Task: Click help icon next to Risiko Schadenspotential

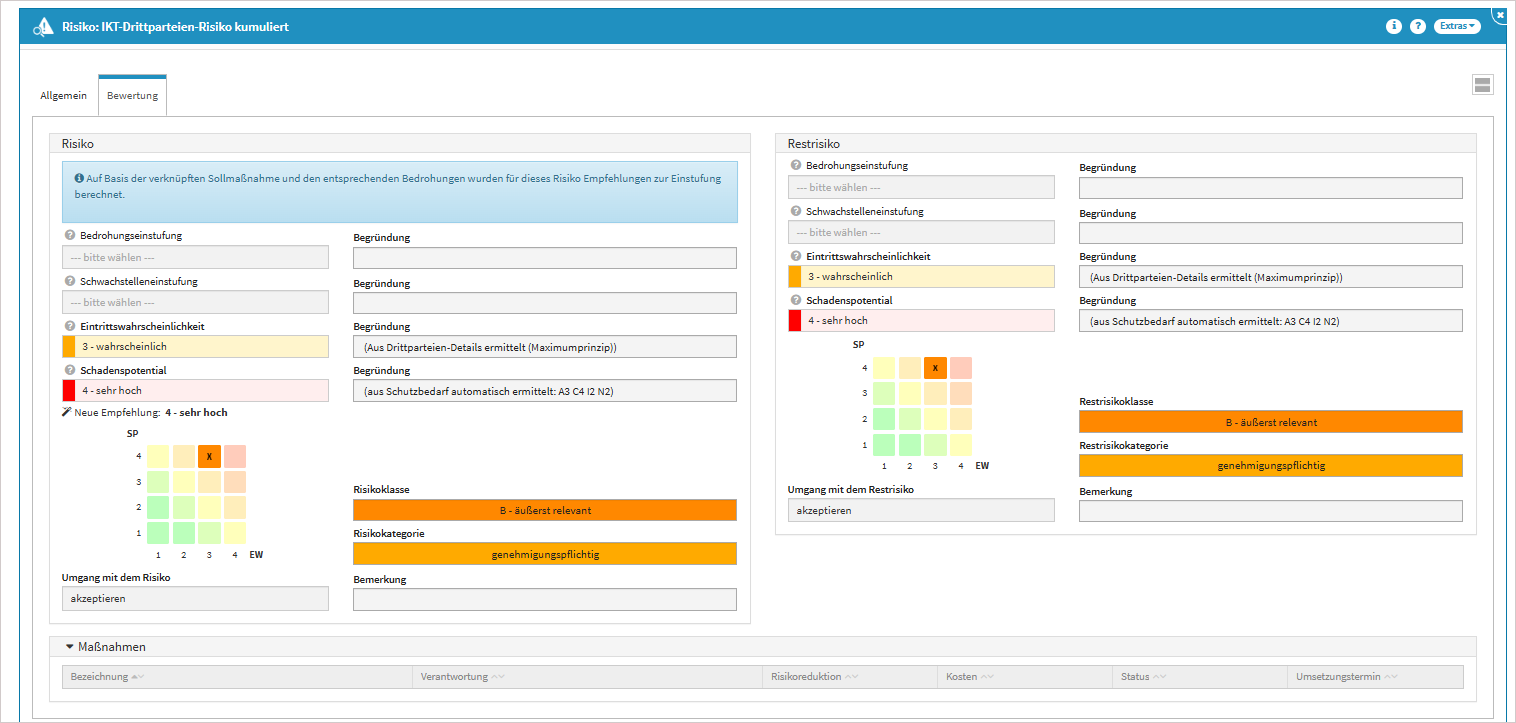Action: (x=70, y=370)
